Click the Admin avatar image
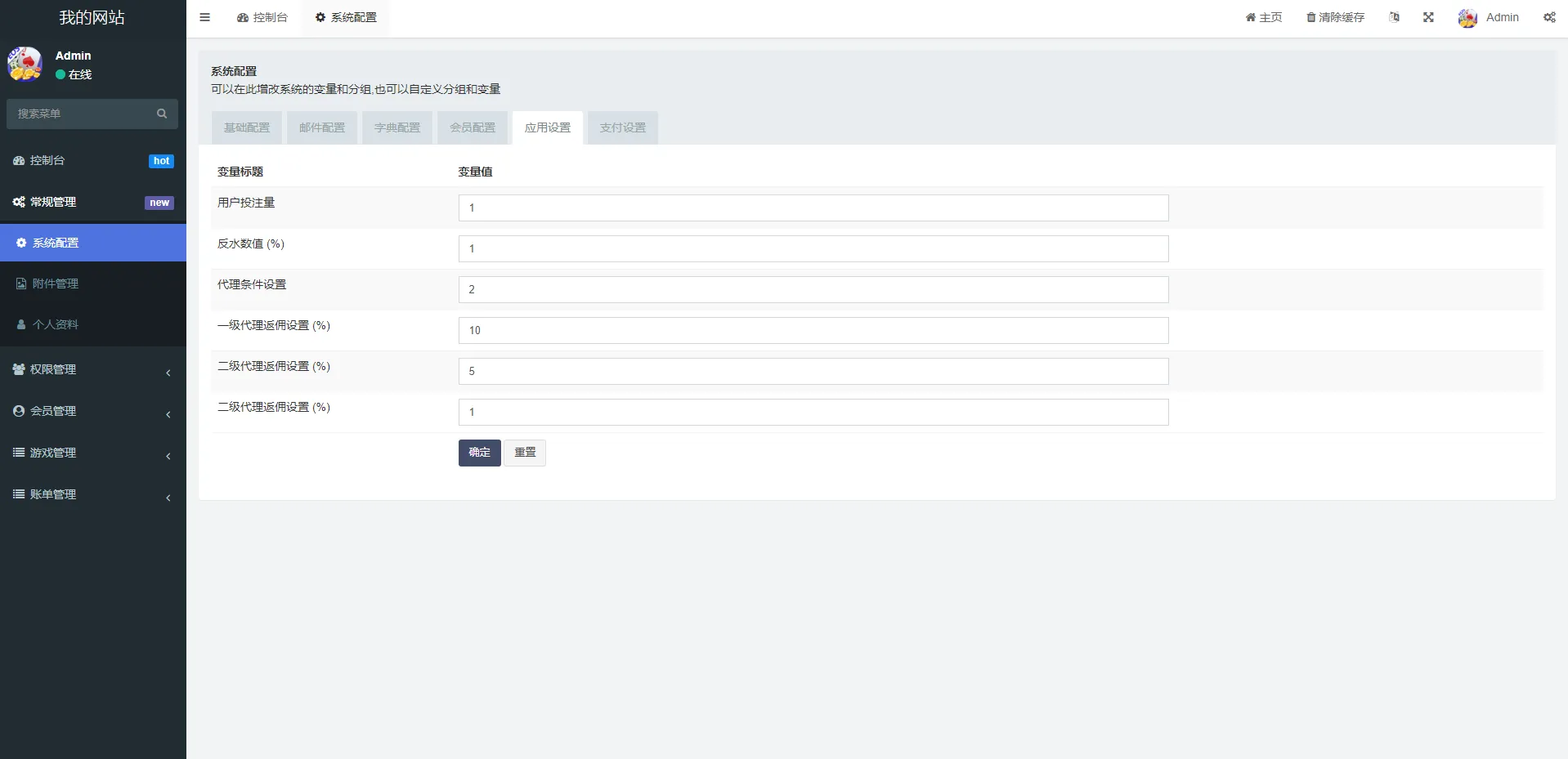1568x759 pixels. click(x=1467, y=17)
